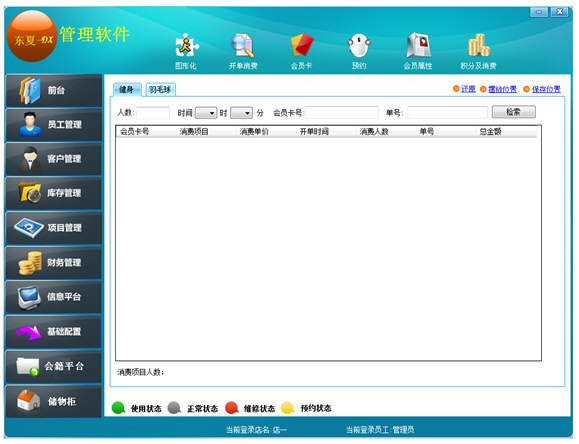
Task: Minimize the application window
Action: tap(539, 12)
